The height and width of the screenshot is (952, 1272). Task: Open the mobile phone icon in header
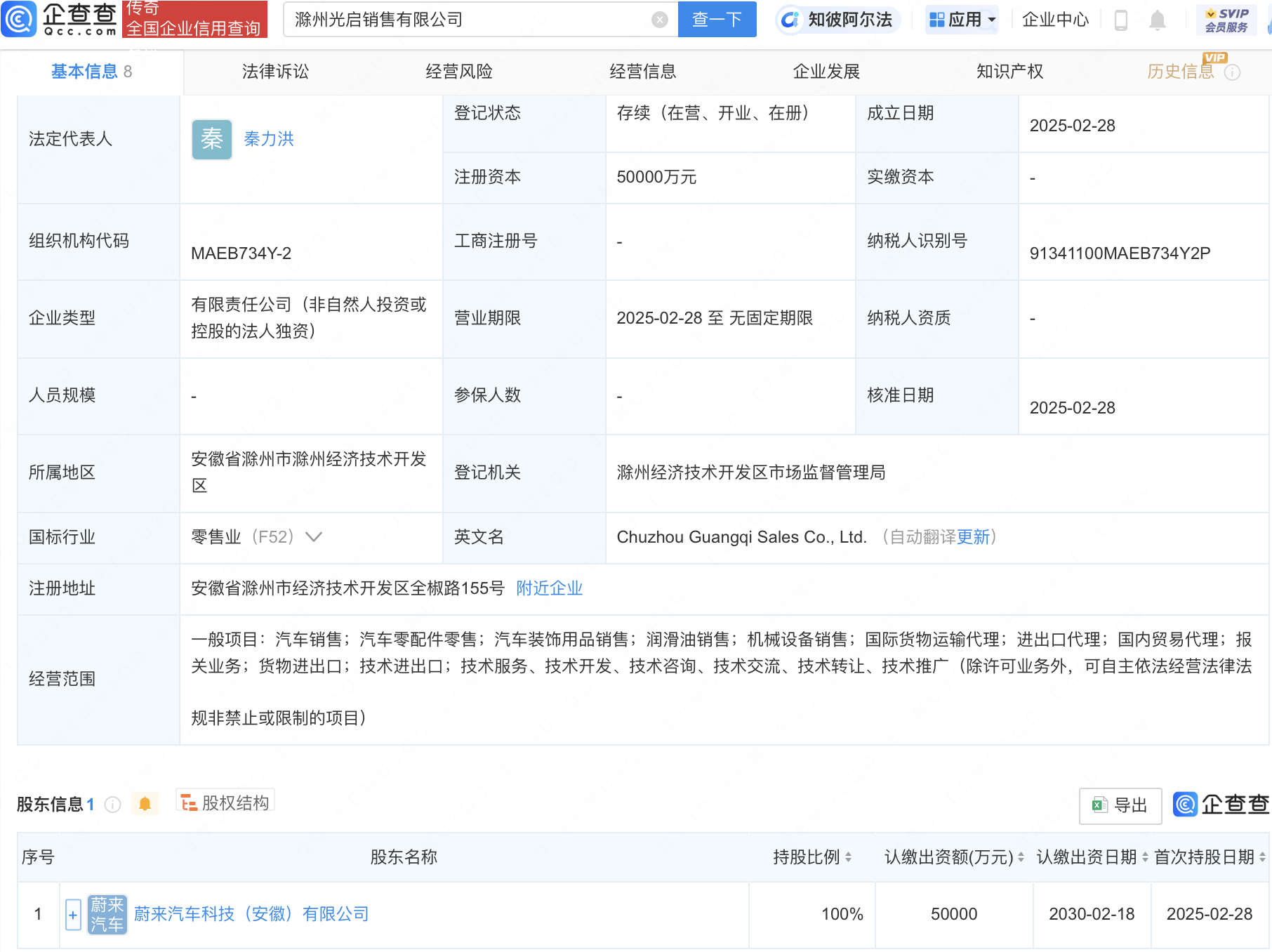click(x=1121, y=20)
